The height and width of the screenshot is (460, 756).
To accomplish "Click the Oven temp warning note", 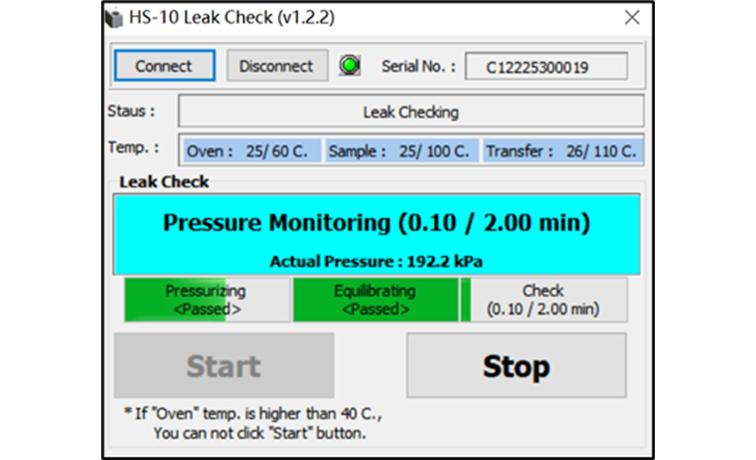I will coord(253,423).
